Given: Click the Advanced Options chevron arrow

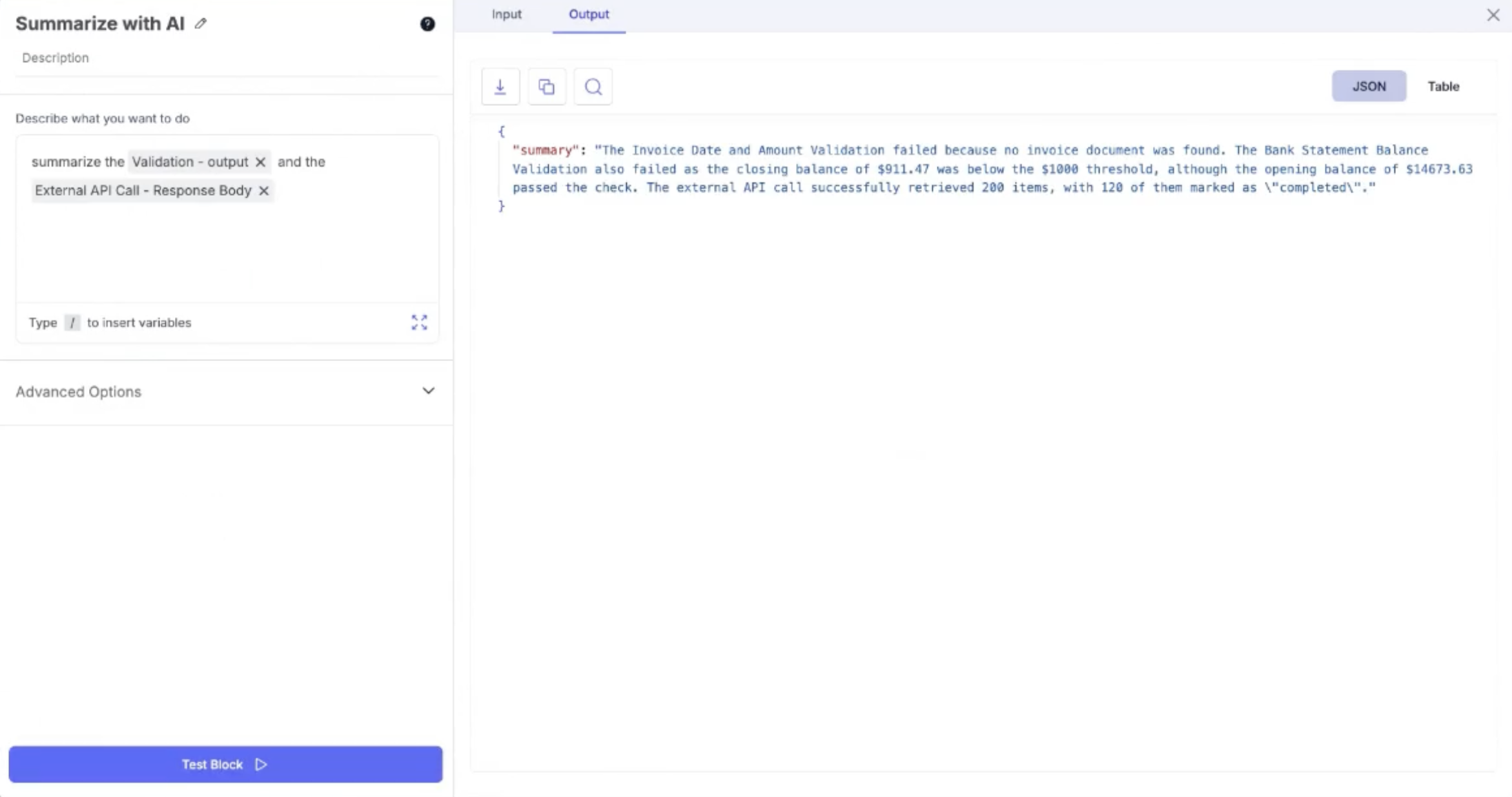Looking at the screenshot, I should (428, 391).
